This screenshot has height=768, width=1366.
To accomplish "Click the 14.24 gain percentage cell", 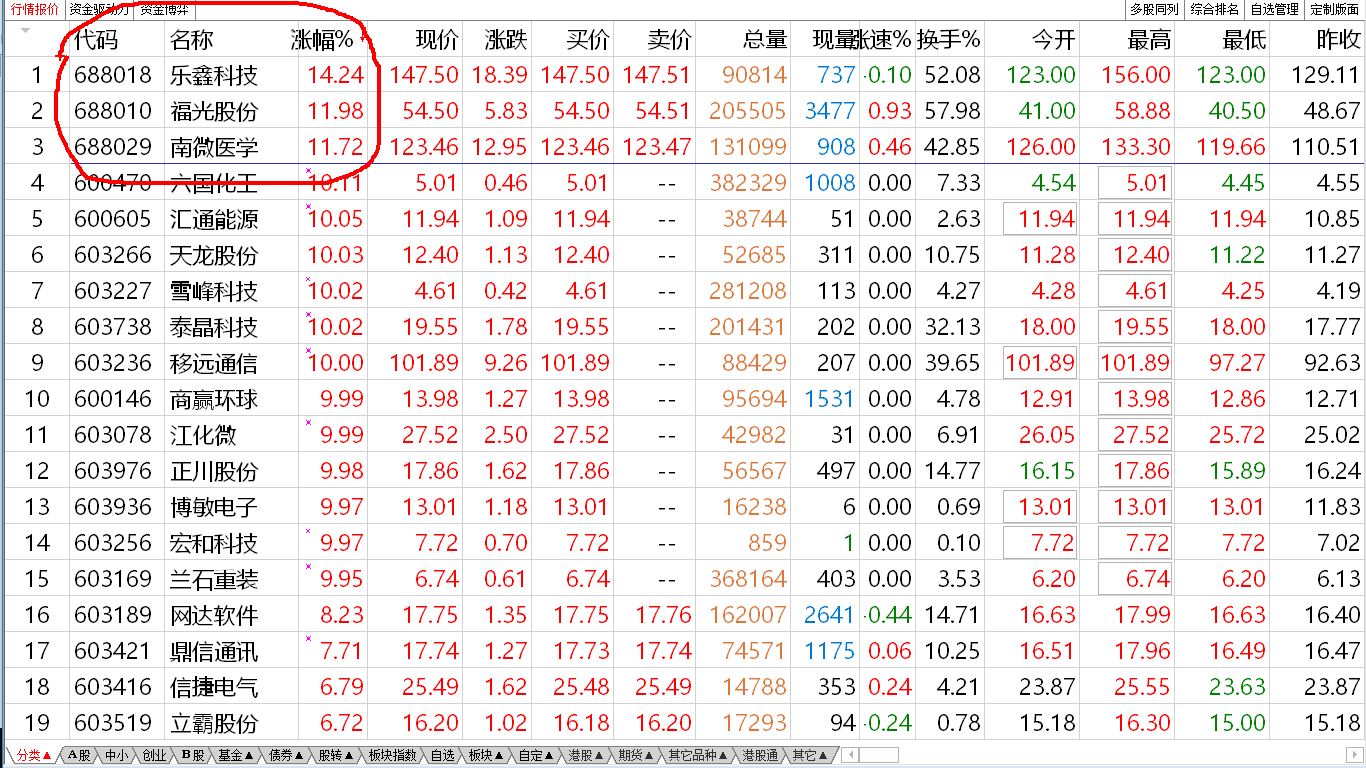I will [x=335, y=75].
